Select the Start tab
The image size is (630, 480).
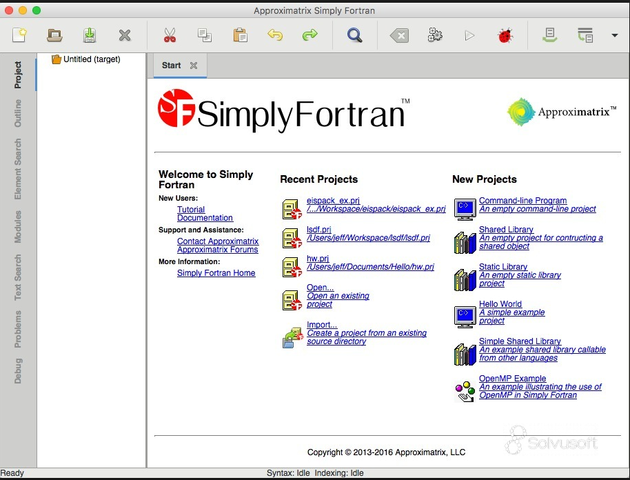coord(171,65)
